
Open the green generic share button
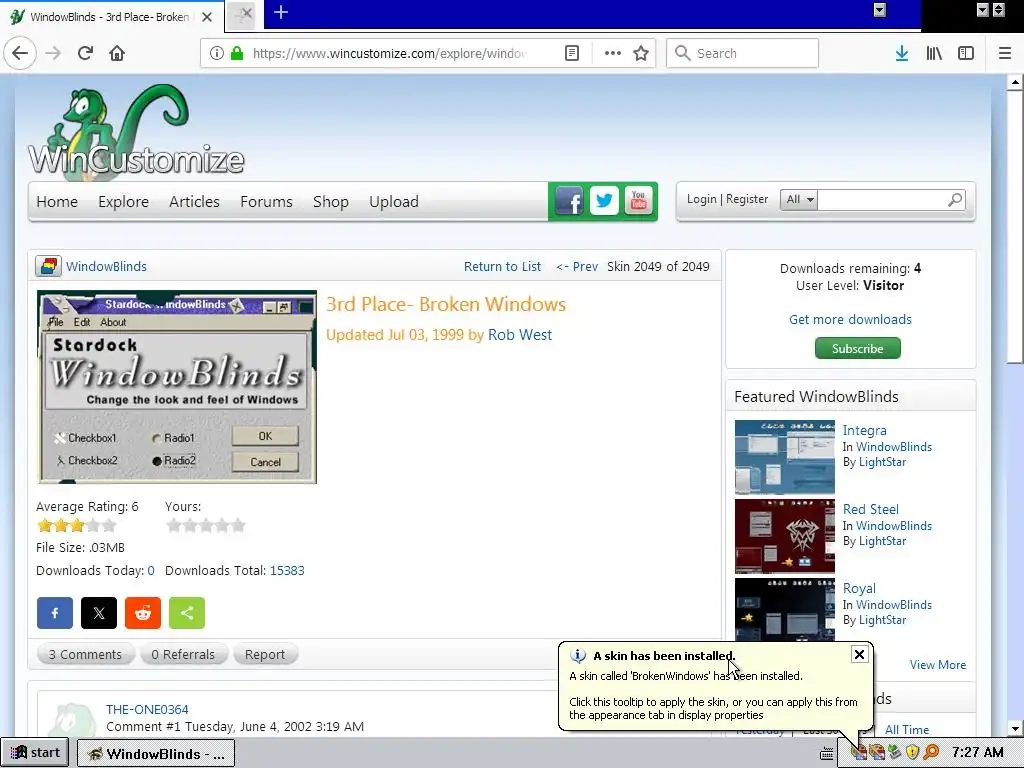click(x=187, y=613)
